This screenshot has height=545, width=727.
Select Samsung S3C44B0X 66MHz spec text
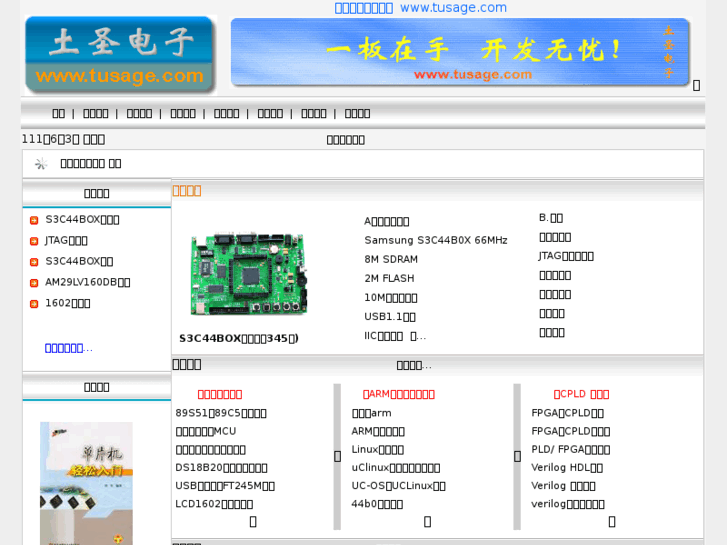pyautogui.click(x=436, y=240)
